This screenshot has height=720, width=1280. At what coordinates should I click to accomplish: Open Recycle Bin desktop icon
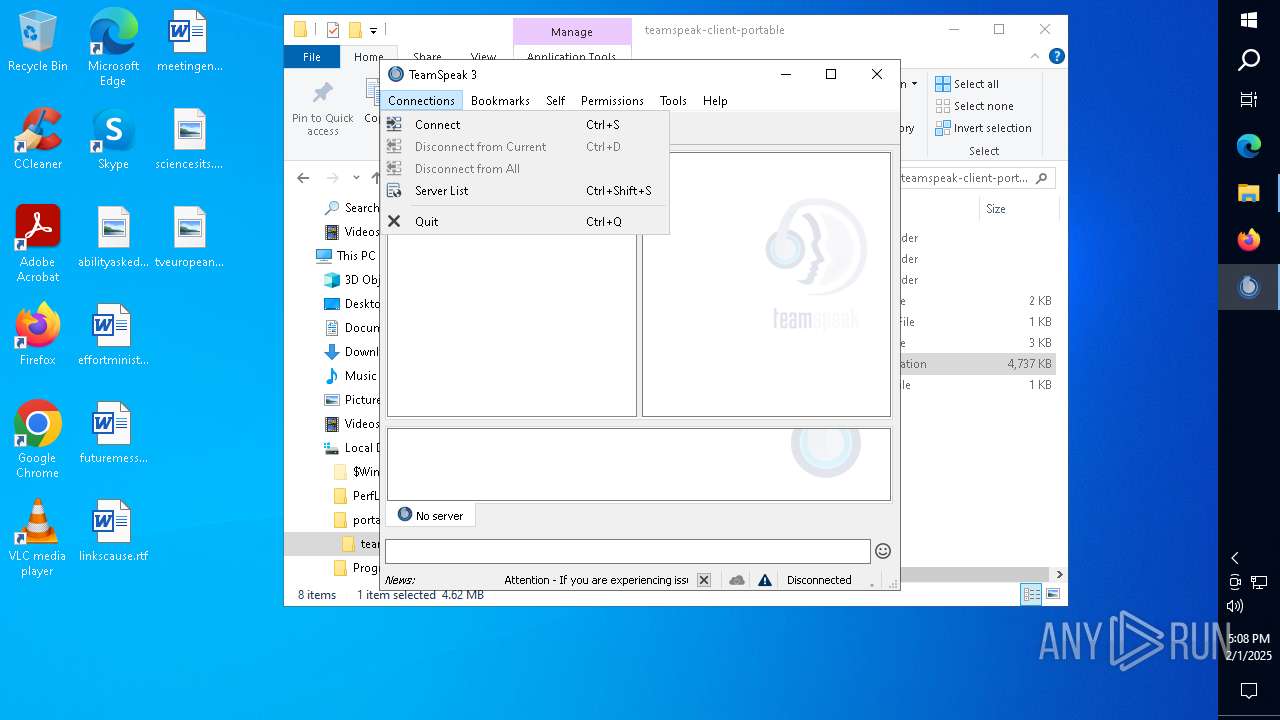pyautogui.click(x=38, y=42)
